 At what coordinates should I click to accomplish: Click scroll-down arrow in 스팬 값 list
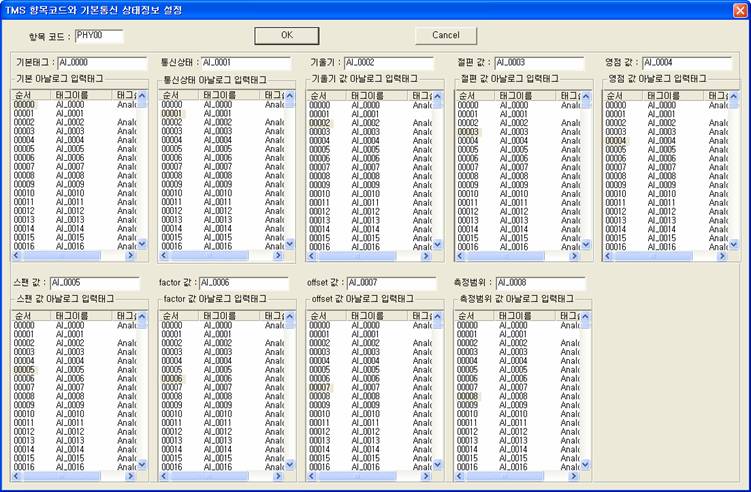click(x=142, y=465)
